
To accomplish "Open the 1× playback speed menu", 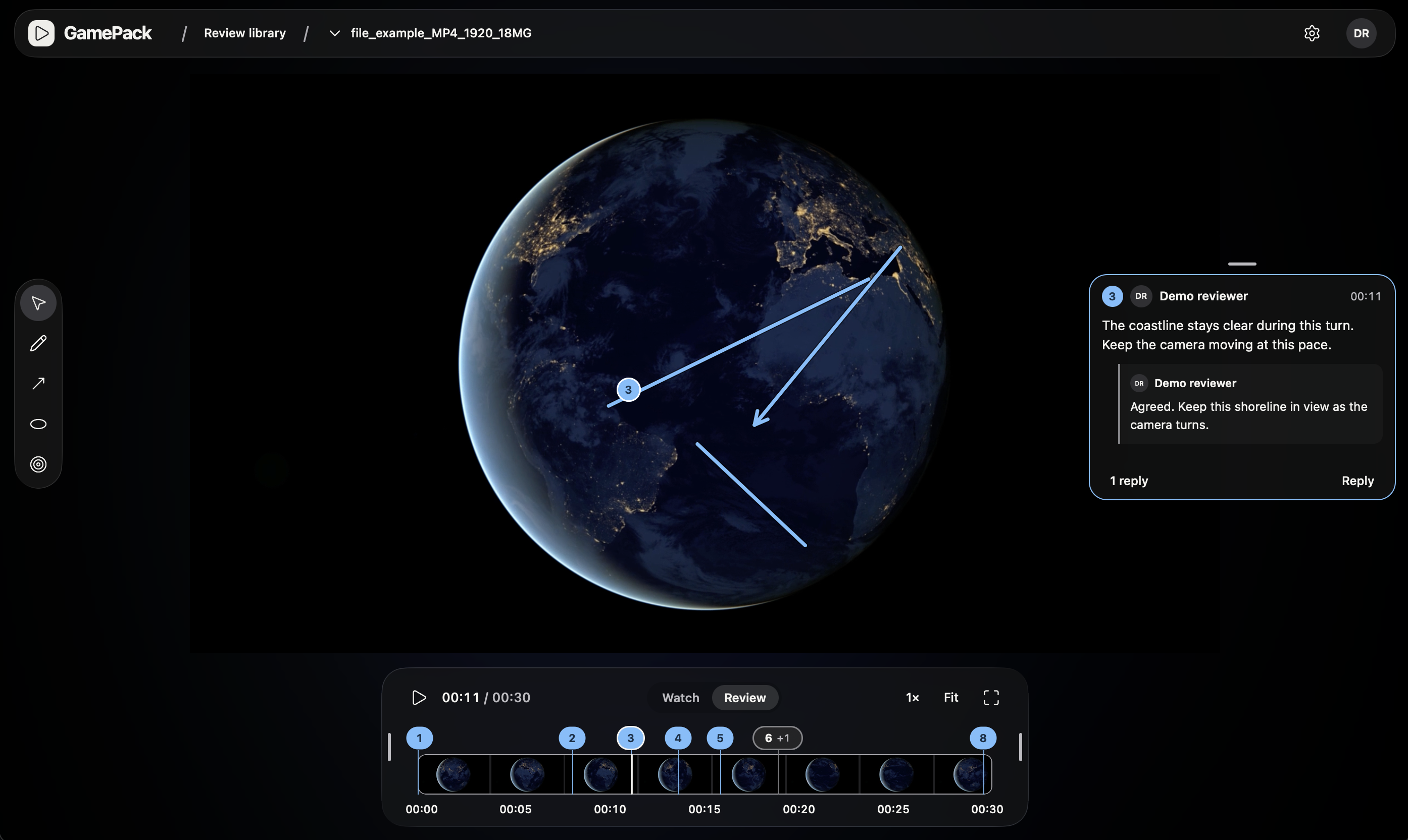I will point(912,697).
